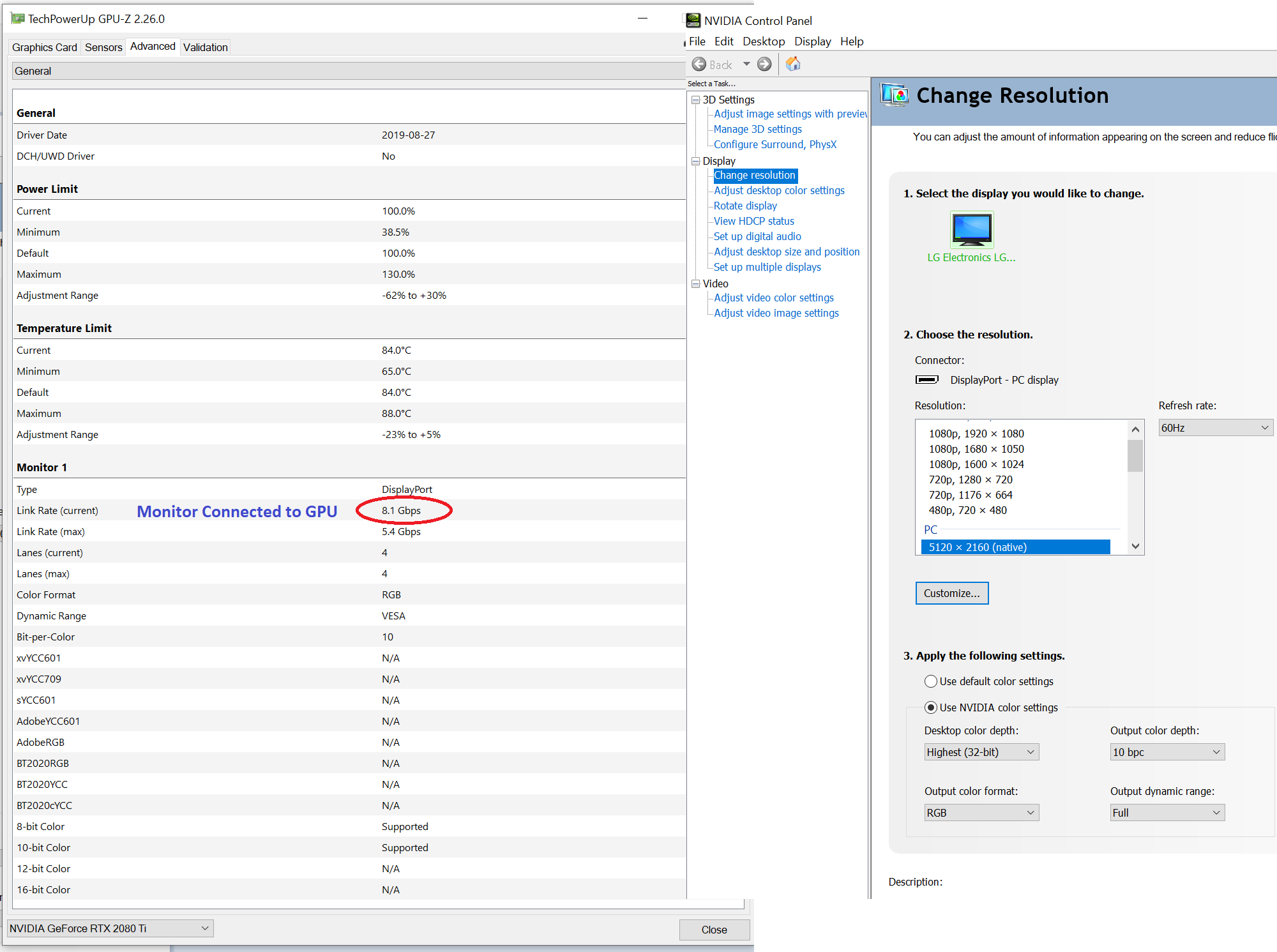Click the Driver Date 2019-08-27 value
The height and width of the screenshot is (952, 1277).
coord(408,135)
